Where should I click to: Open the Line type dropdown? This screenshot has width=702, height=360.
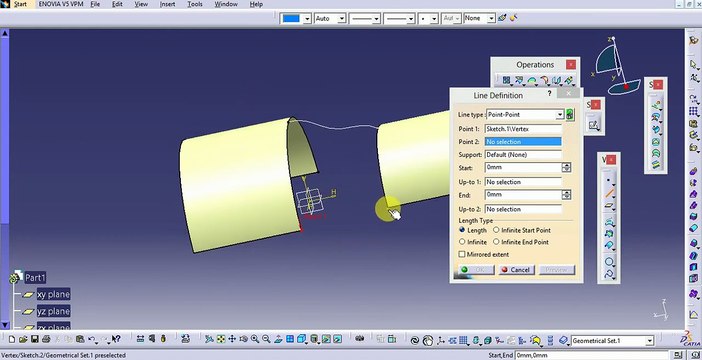559,115
